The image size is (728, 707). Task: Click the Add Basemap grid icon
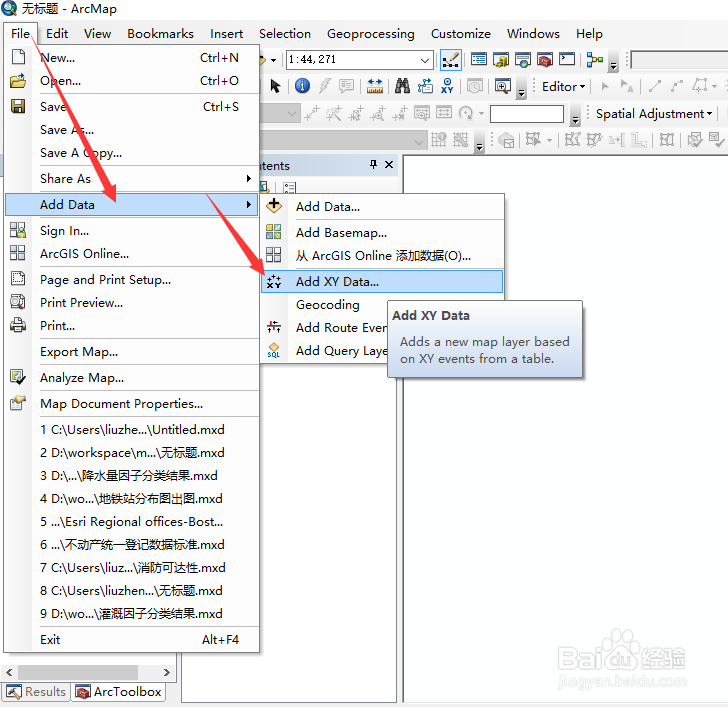(x=273, y=232)
